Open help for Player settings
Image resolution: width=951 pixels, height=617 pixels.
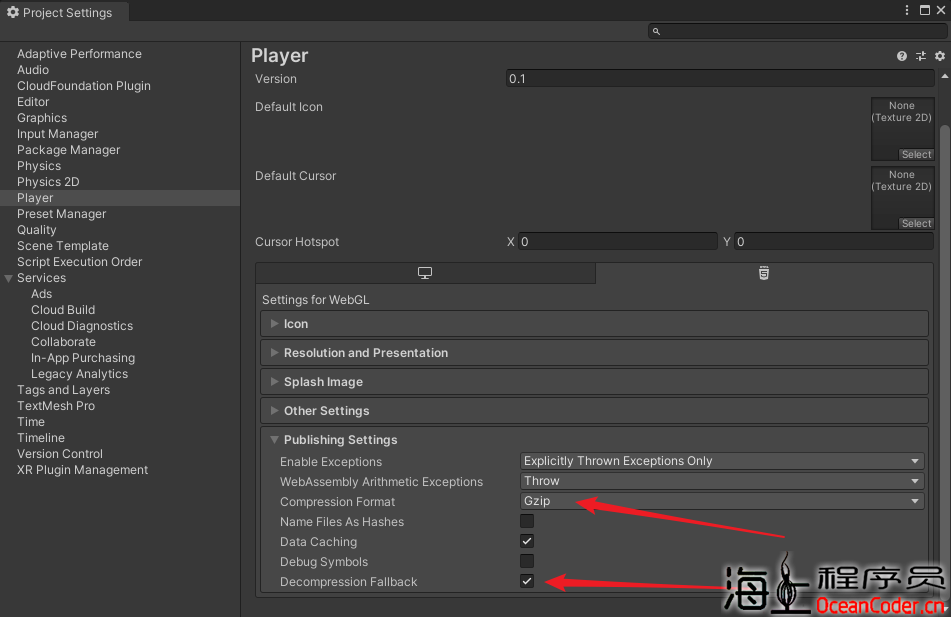pos(901,56)
